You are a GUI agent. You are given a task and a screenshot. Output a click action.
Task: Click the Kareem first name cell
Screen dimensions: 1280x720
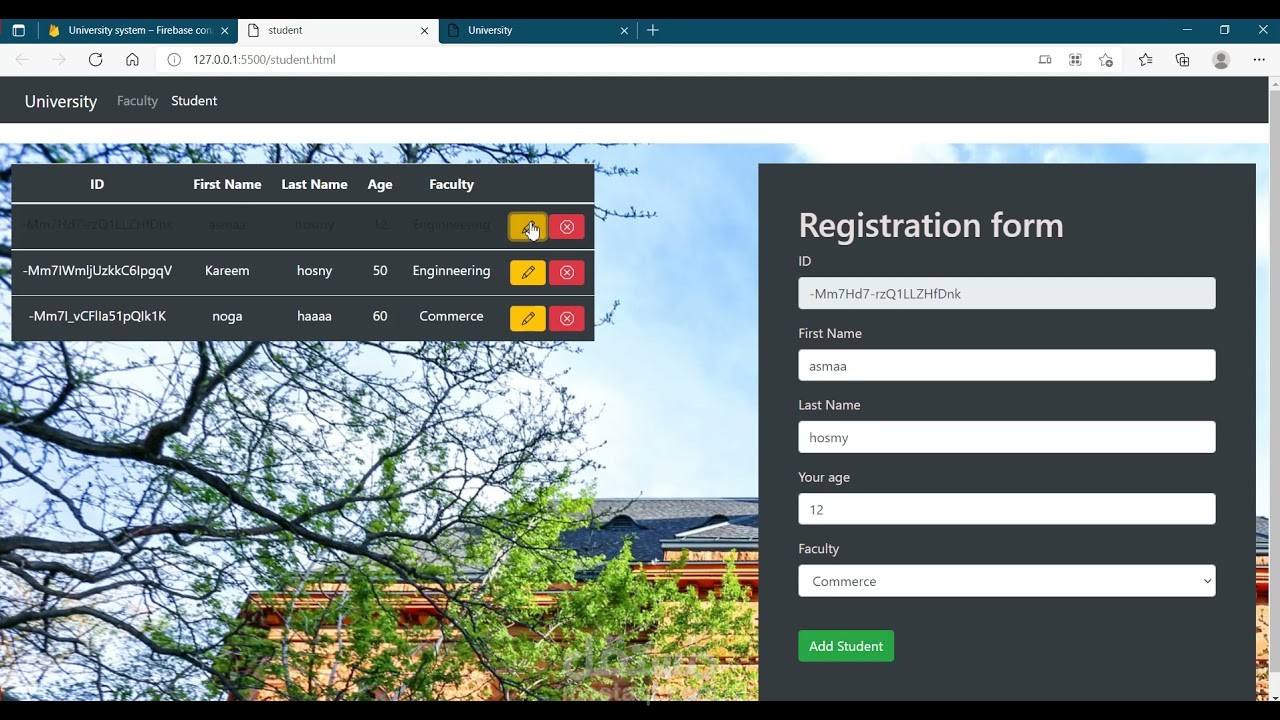pyautogui.click(x=227, y=271)
